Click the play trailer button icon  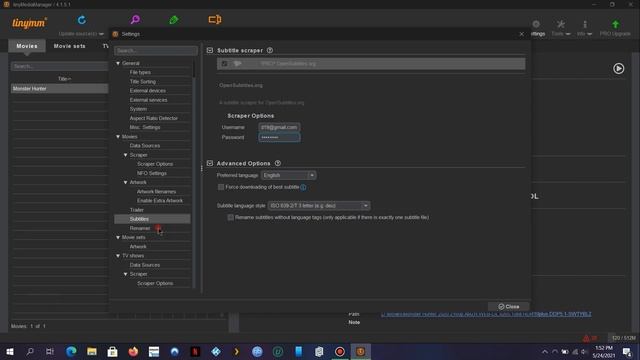point(618,69)
